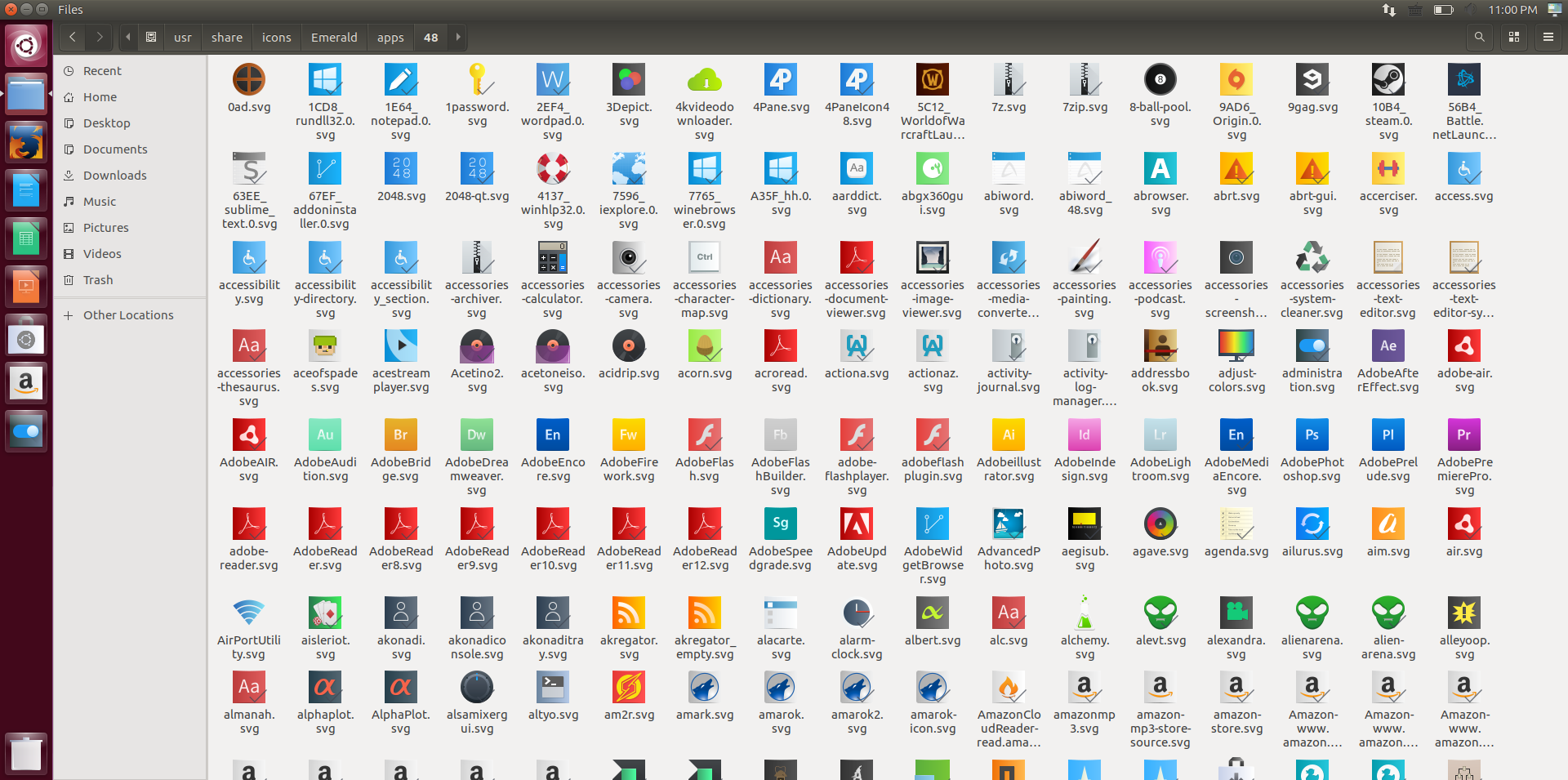Image resolution: width=1568 pixels, height=780 pixels.
Task: Open Videos in the sidebar
Action: tap(130, 254)
